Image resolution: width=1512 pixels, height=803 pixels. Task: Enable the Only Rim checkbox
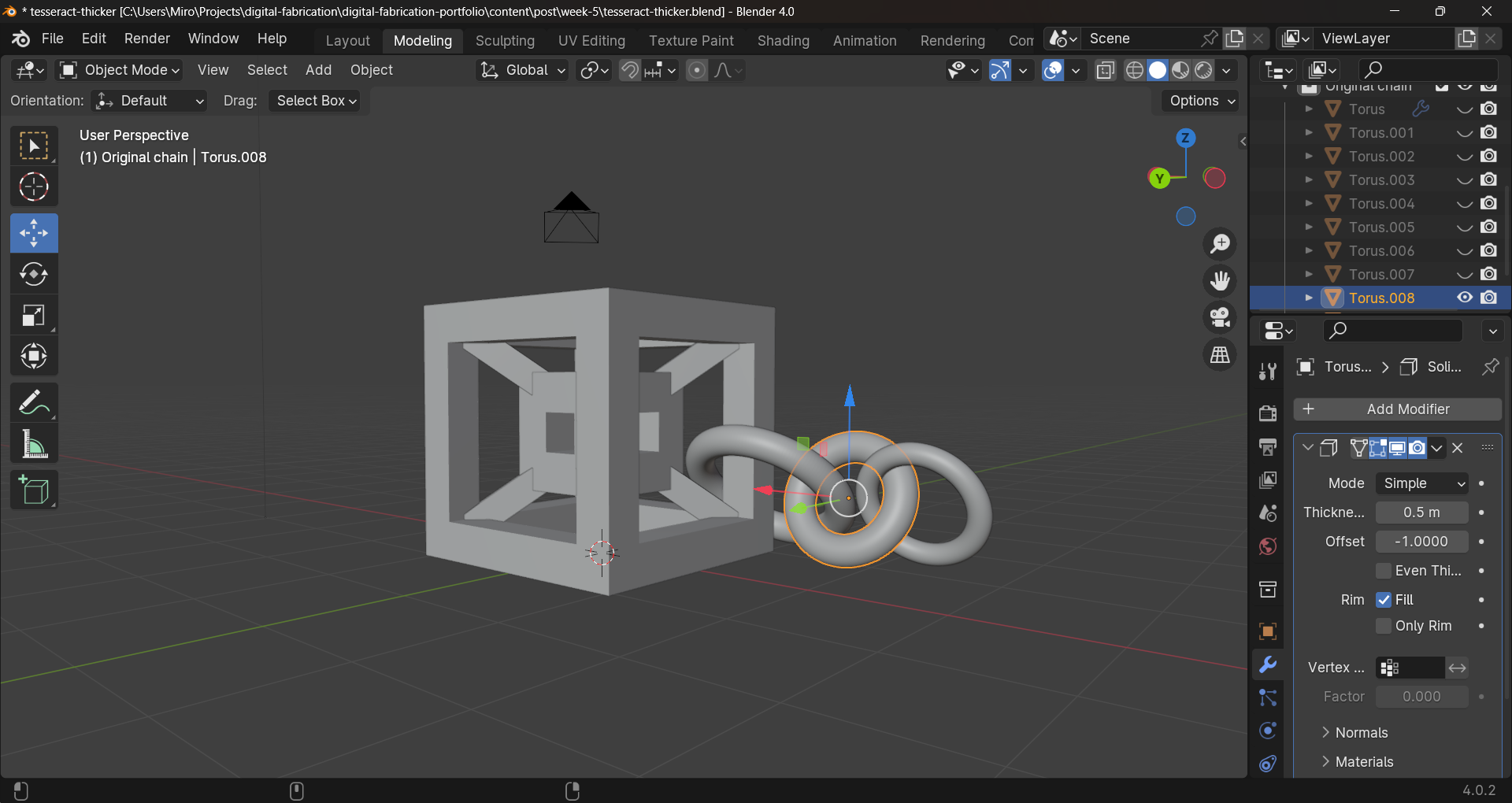[x=1384, y=626]
